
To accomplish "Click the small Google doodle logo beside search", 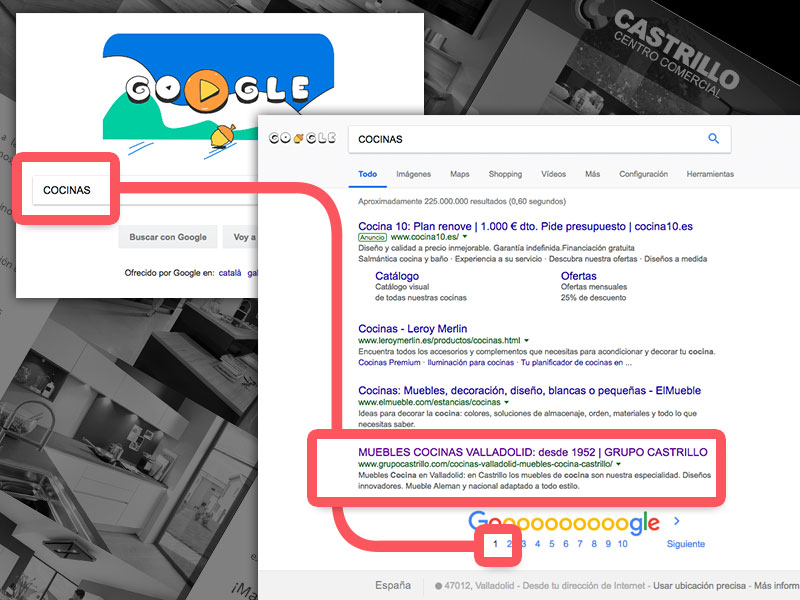I will tap(302, 138).
